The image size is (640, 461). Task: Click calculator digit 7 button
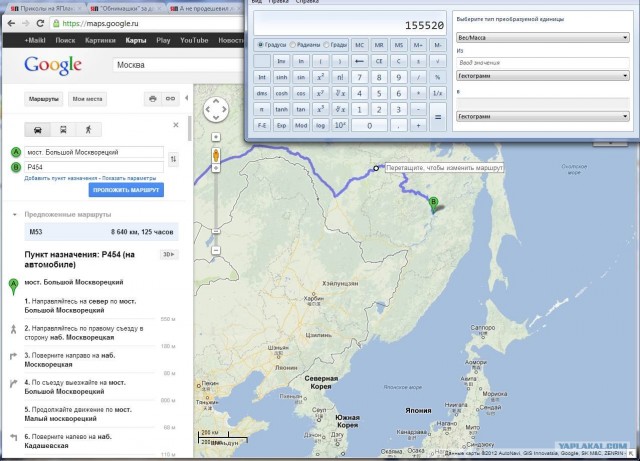coord(359,77)
